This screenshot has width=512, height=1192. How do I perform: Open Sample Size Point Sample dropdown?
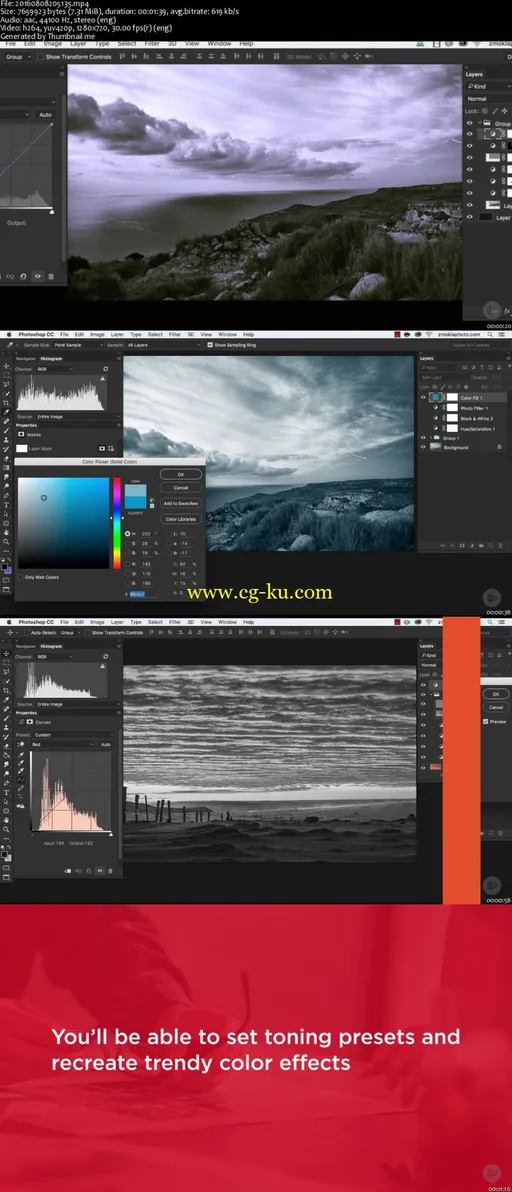[78, 344]
